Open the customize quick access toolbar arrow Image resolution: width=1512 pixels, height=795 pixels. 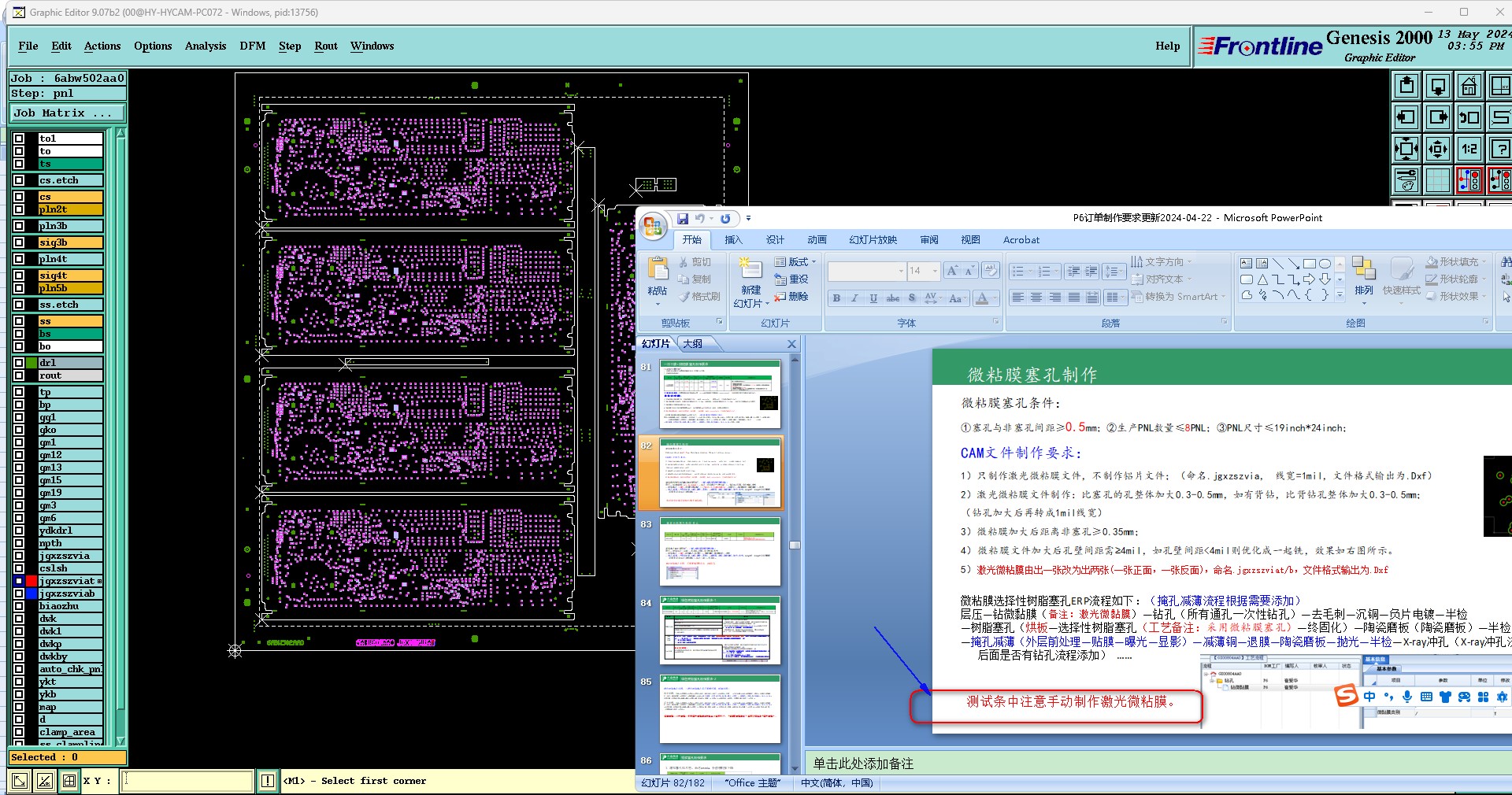[x=748, y=219]
